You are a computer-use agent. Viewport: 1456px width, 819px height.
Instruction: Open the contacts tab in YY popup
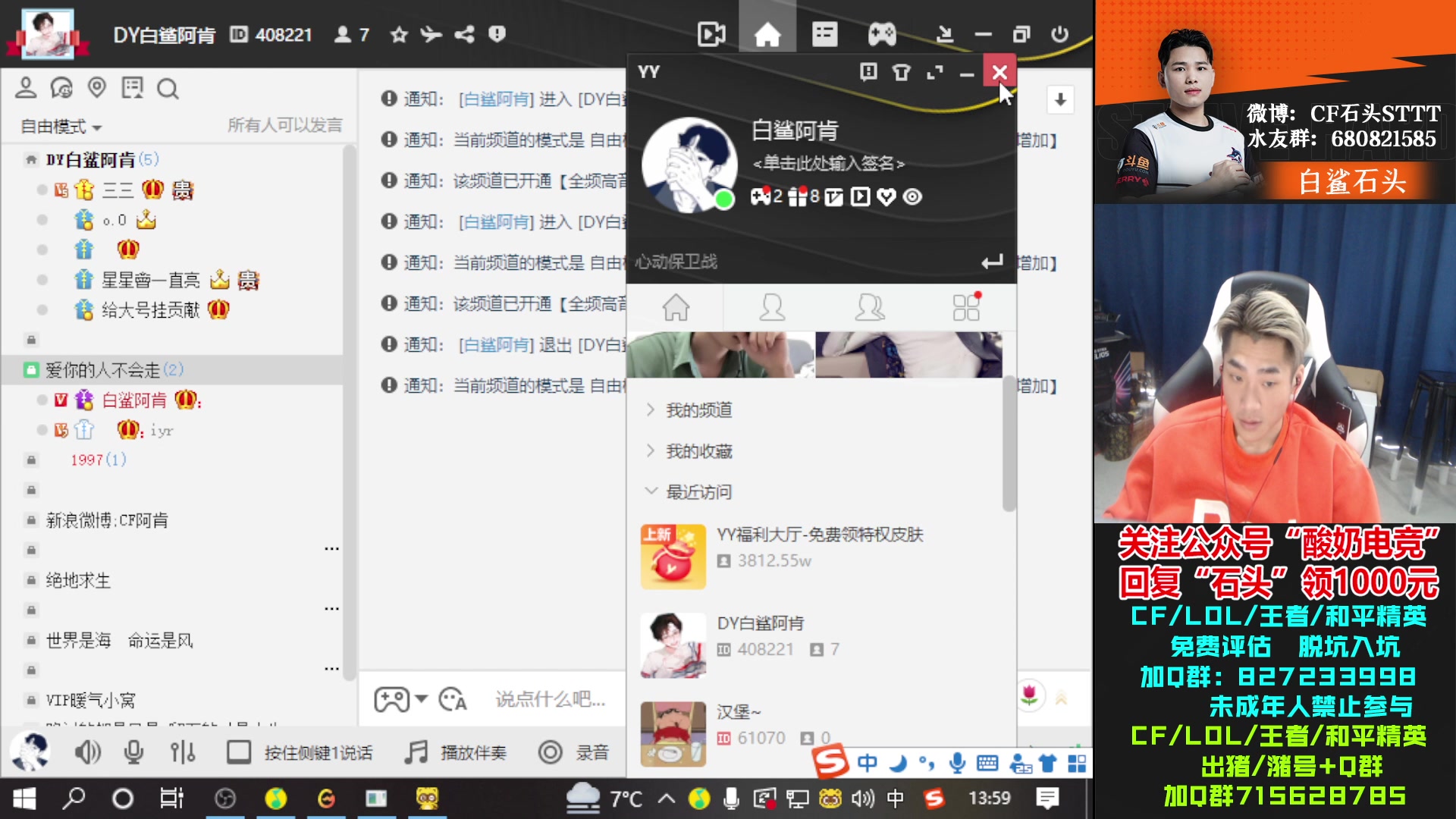(x=772, y=307)
